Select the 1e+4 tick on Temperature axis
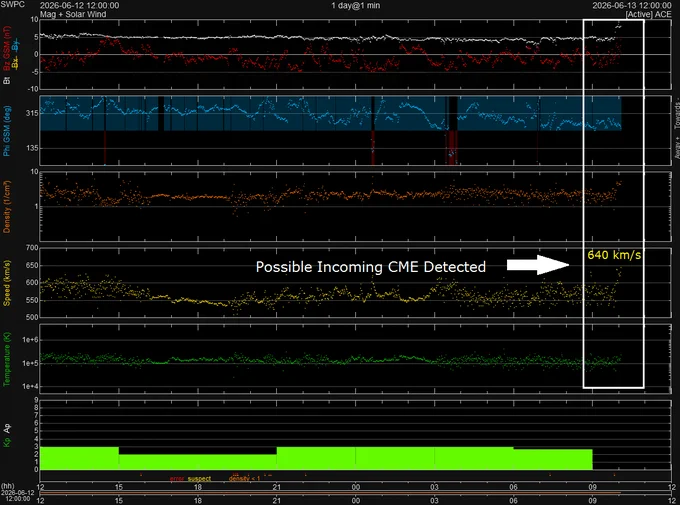Viewport: 680px width, 505px height. pyautogui.click(x=30, y=386)
